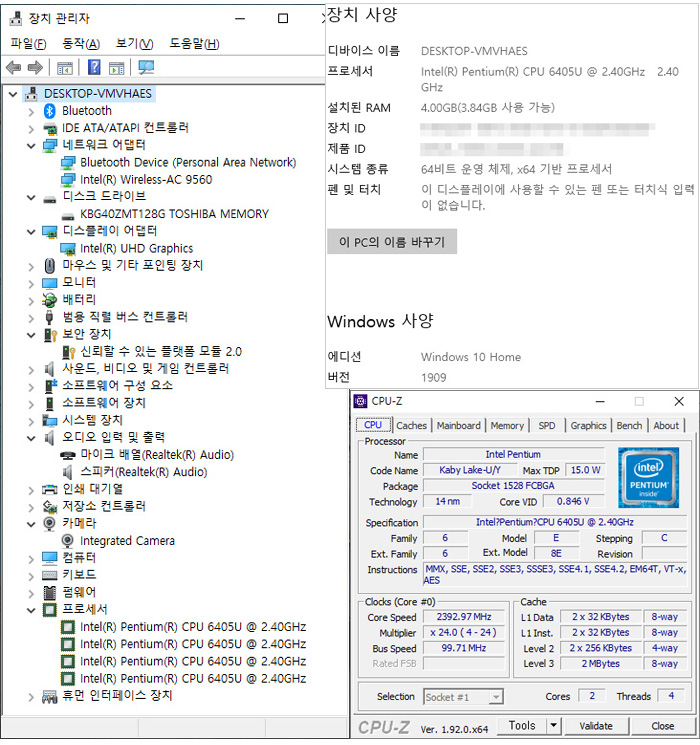Click the 이 PC의 이름 바꾸기 button

pyautogui.click(x=392, y=242)
